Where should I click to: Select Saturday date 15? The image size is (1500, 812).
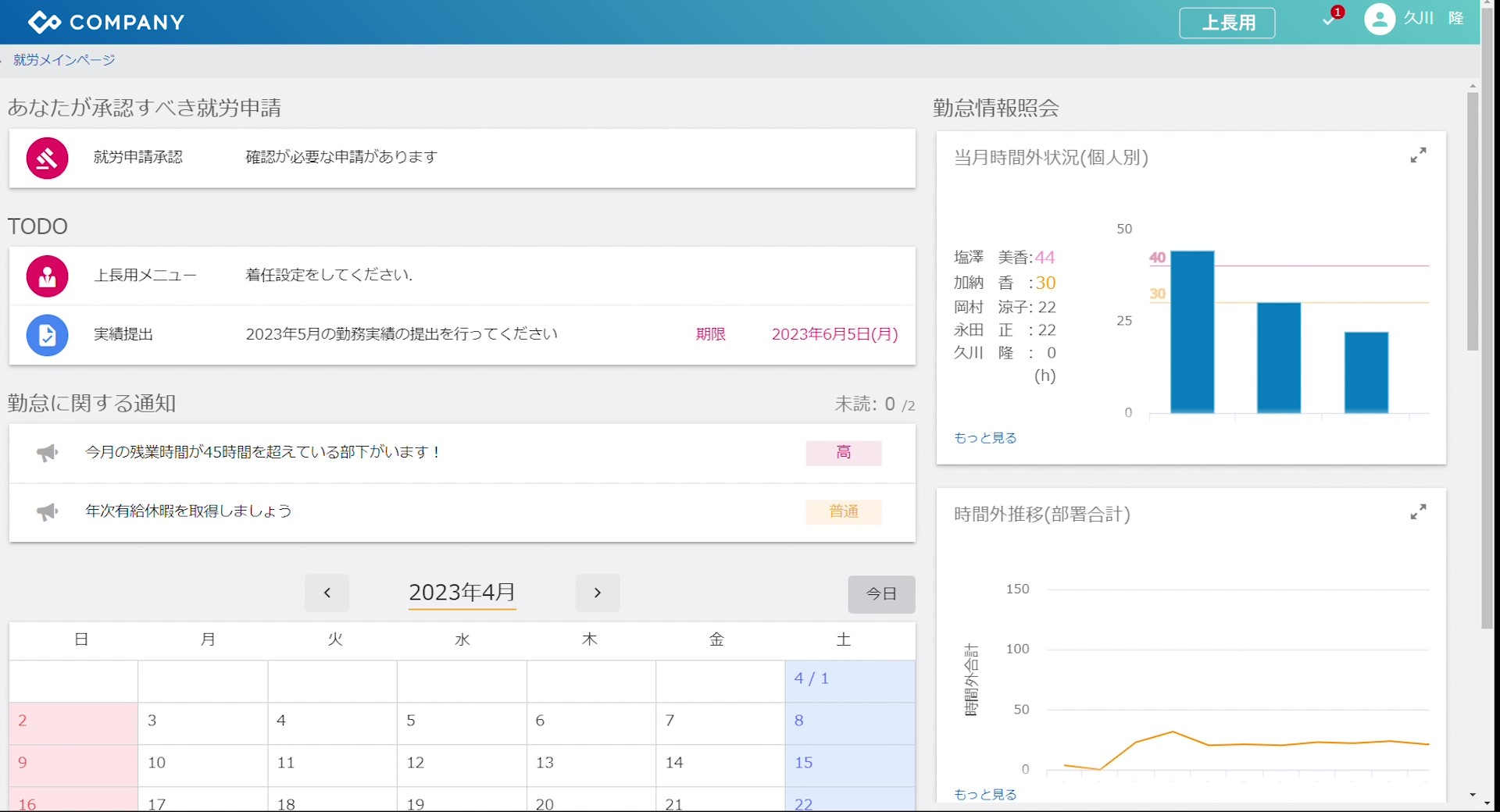(x=850, y=766)
